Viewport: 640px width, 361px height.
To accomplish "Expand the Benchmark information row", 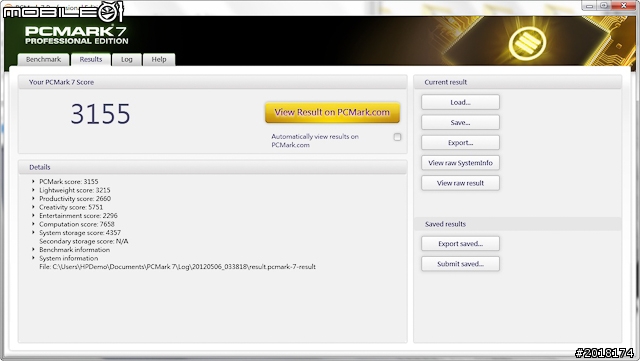I will [33, 250].
